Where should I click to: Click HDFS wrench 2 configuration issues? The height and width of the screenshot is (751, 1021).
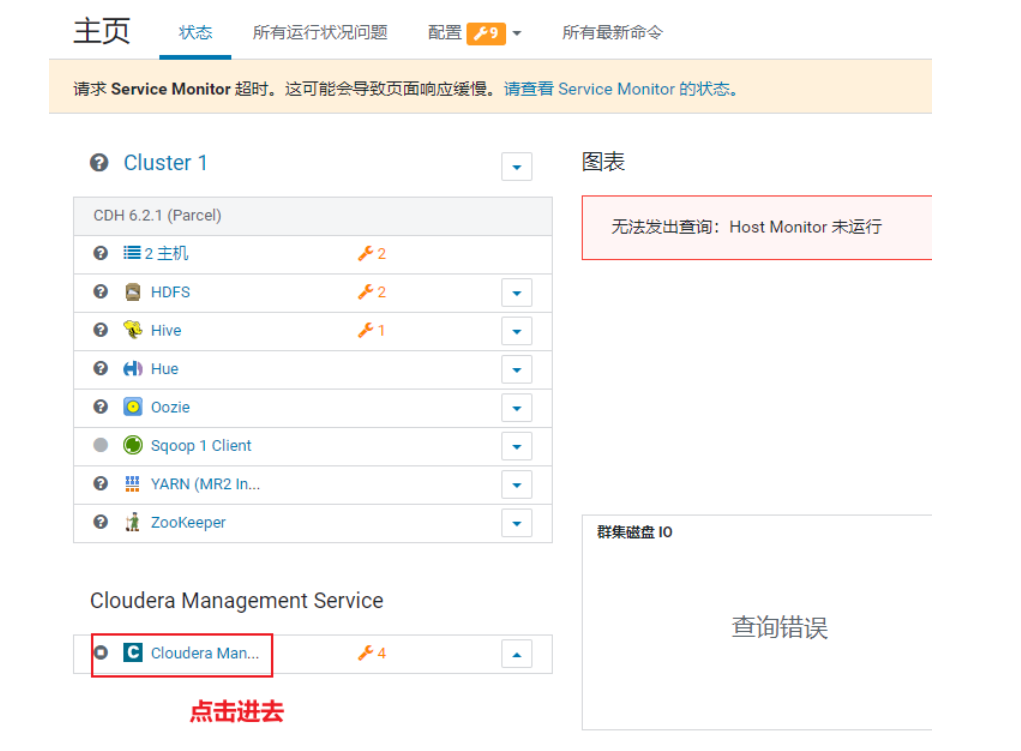click(372, 292)
